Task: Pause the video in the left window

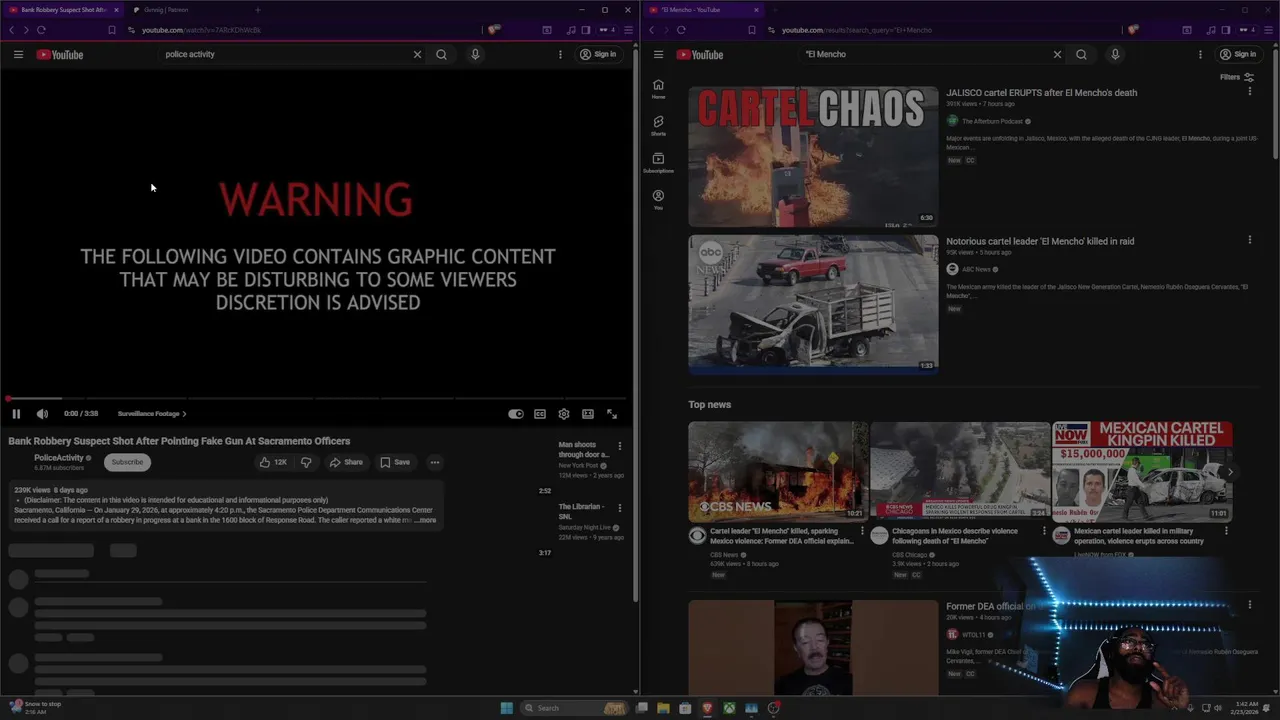Action: click(x=16, y=414)
